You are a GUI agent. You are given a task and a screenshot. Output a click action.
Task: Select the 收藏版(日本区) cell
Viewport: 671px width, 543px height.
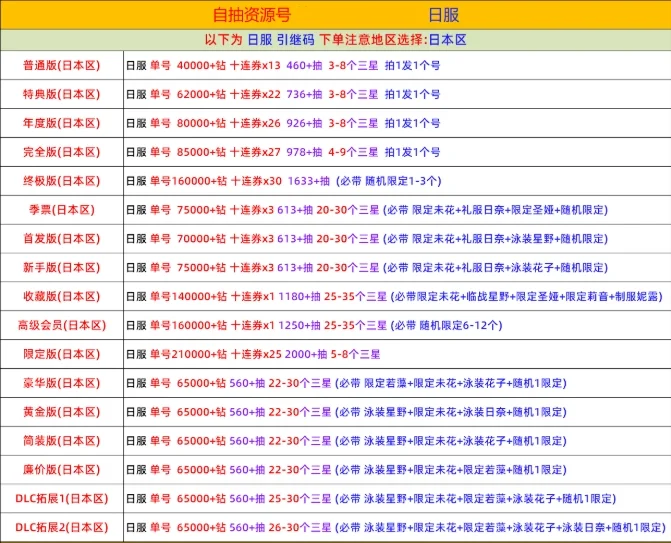pos(62,297)
